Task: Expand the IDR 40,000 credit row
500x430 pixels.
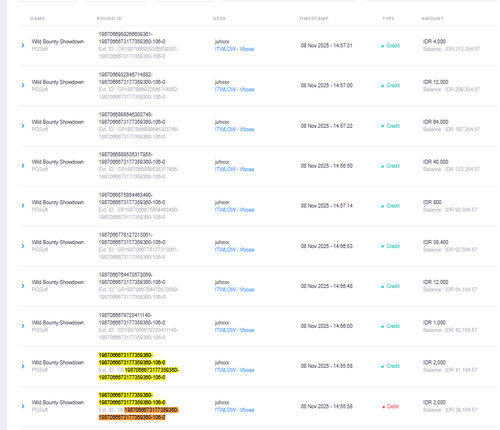Action: [x=23, y=166]
